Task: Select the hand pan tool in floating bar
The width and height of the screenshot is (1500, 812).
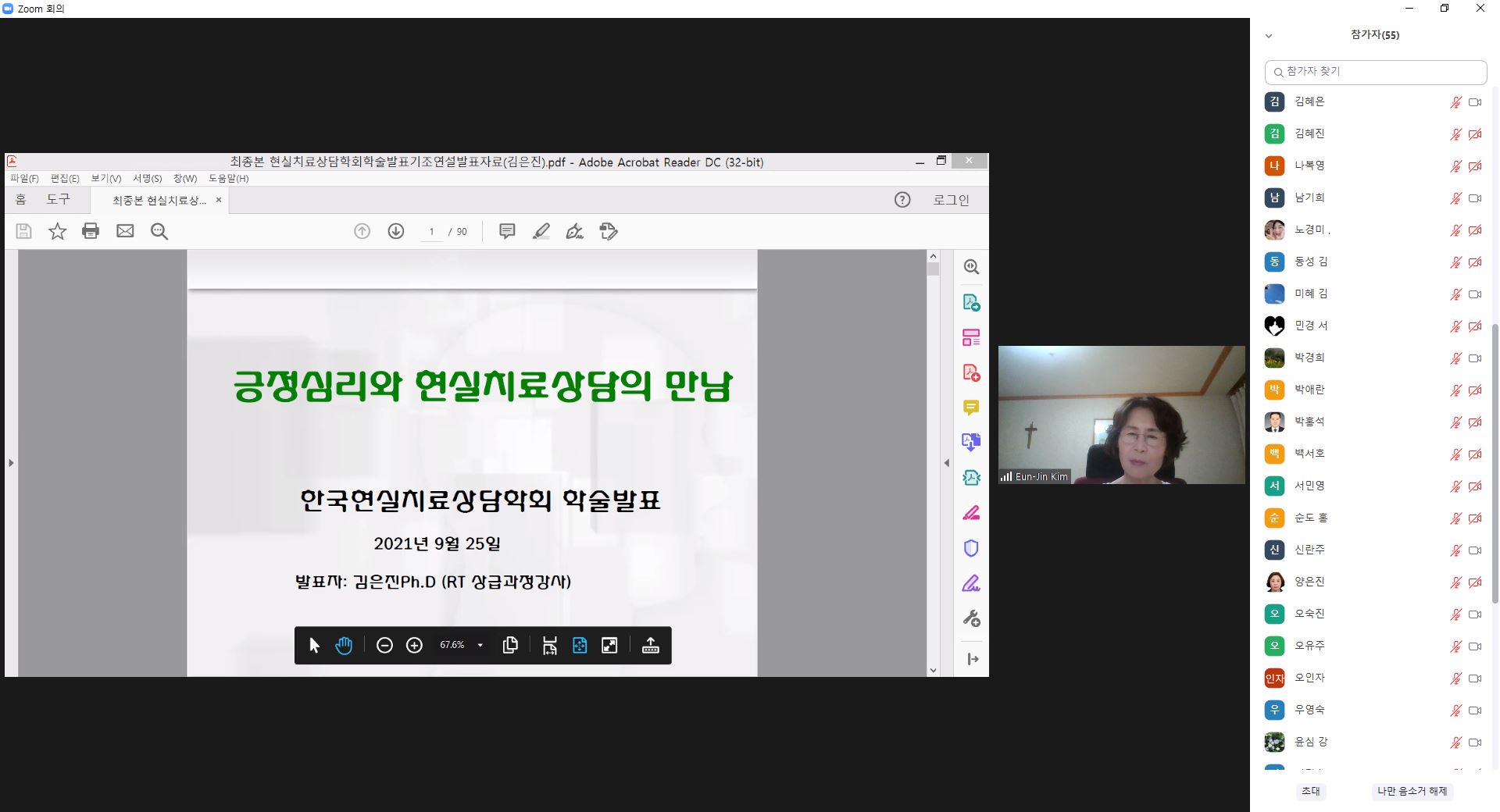Action: click(344, 646)
